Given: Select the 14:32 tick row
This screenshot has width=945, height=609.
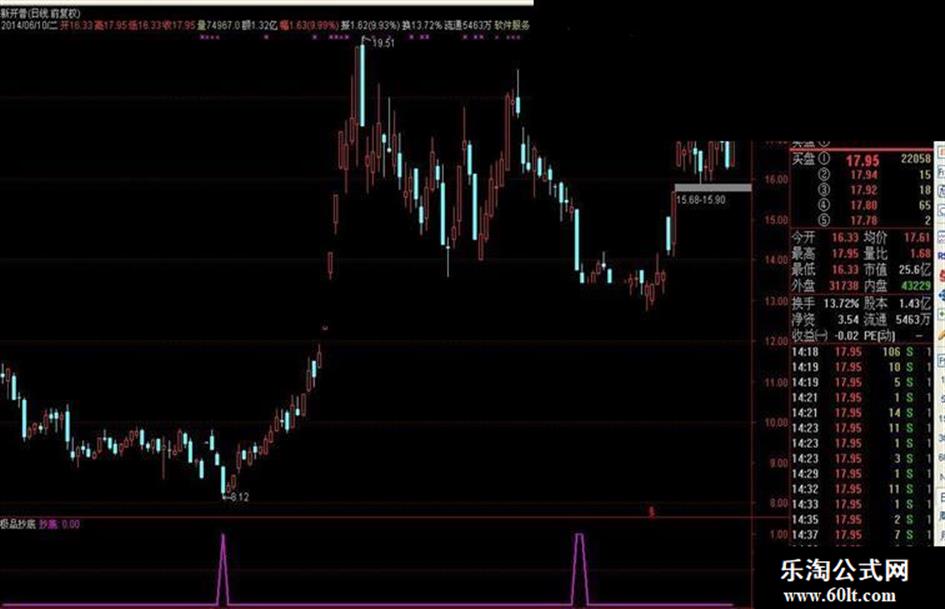Looking at the screenshot, I should pos(861,489).
